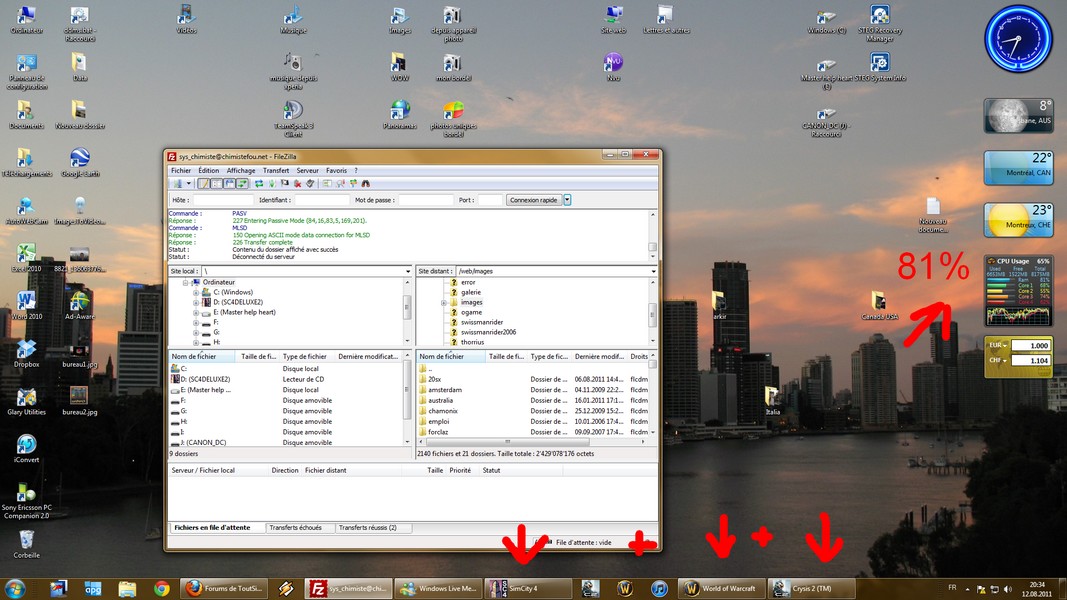Select the Dropbox desktop icon
Viewport: 1067px width, 600px height.
pos(27,353)
